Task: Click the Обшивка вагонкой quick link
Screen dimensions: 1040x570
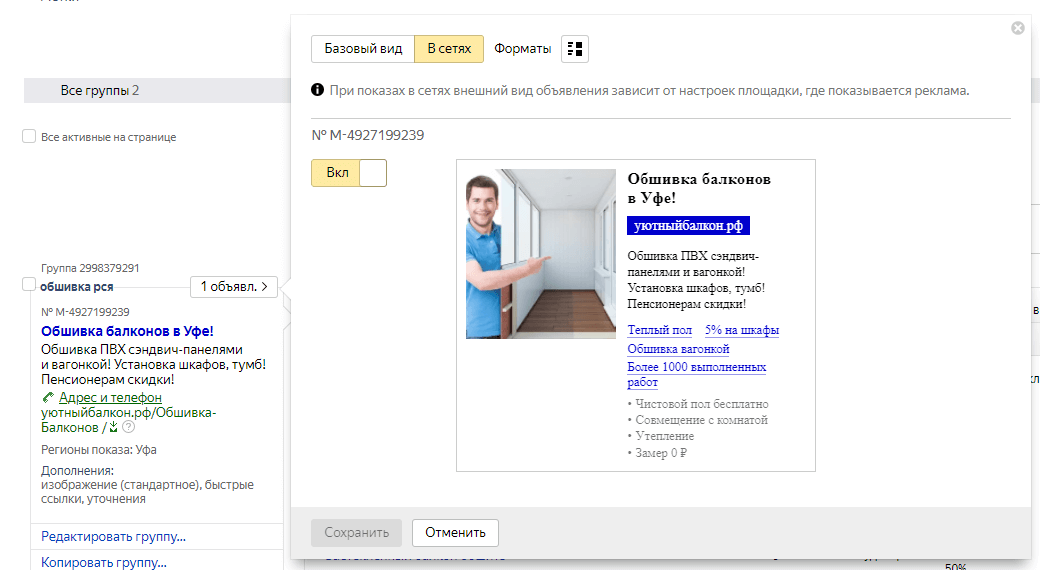Action: pyautogui.click(x=678, y=348)
